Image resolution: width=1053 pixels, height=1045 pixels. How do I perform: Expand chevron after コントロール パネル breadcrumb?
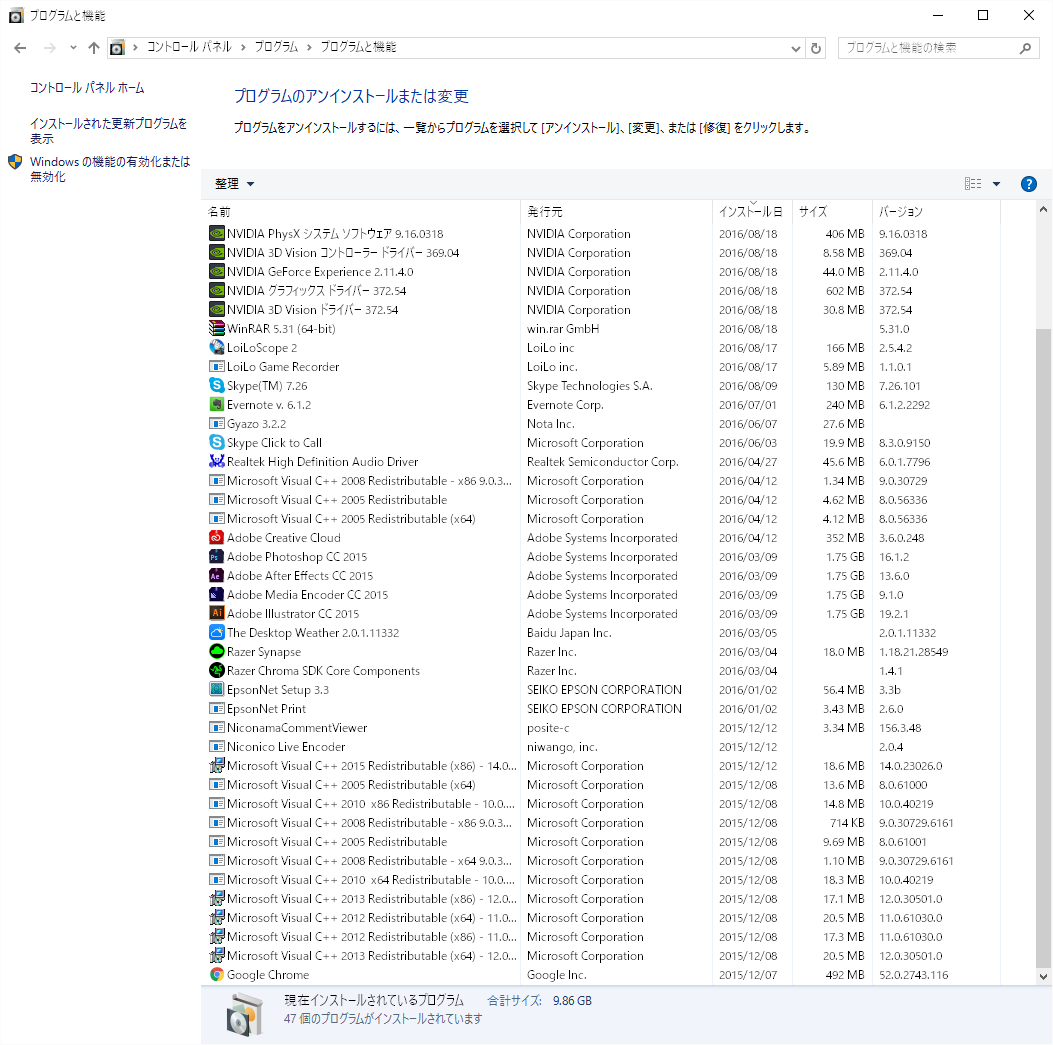(x=242, y=47)
